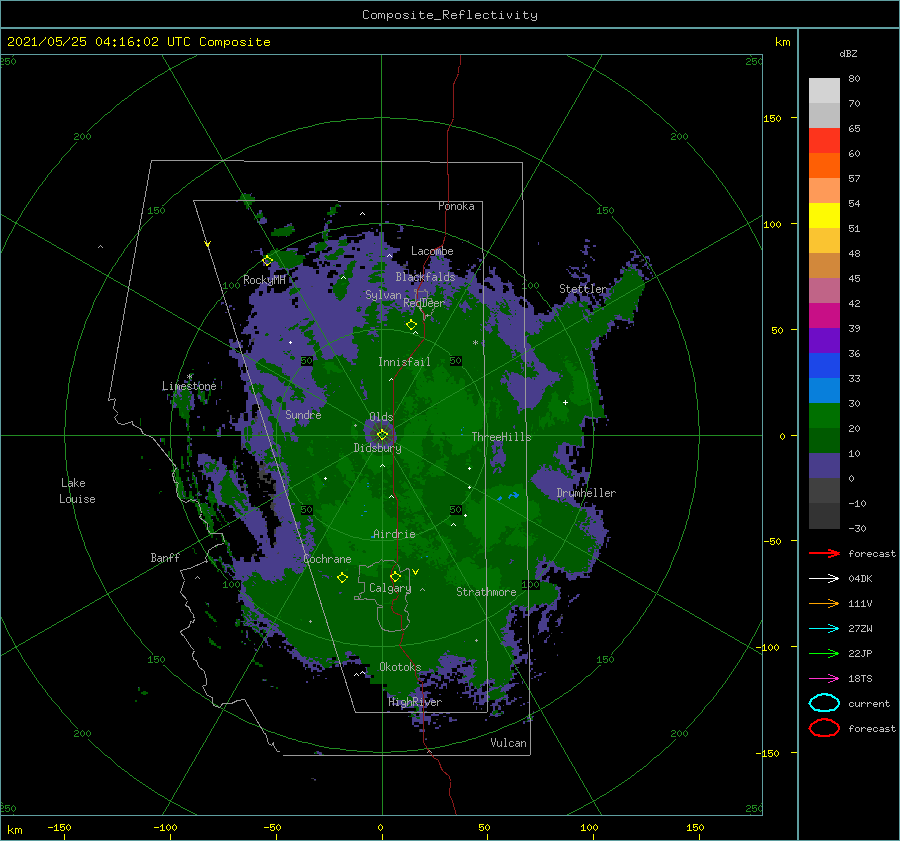Click the red forecast ellipse icon
The width and height of the screenshot is (900, 841).
tap(824, 728)
